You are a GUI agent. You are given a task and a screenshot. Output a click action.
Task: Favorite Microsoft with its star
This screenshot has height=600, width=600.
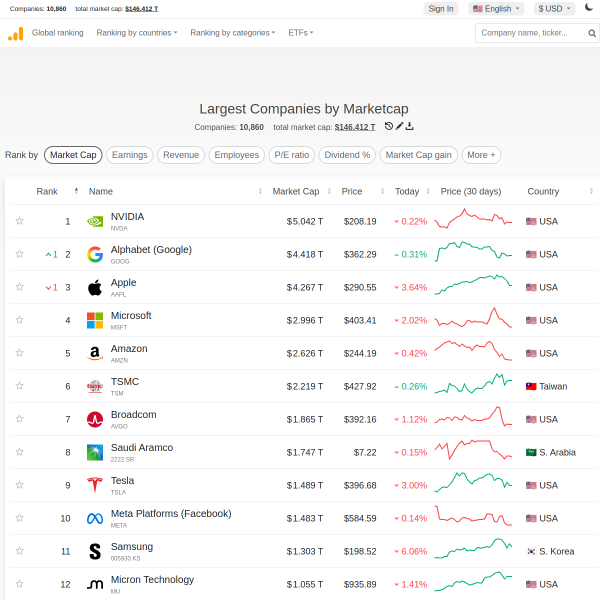(20, 320)
